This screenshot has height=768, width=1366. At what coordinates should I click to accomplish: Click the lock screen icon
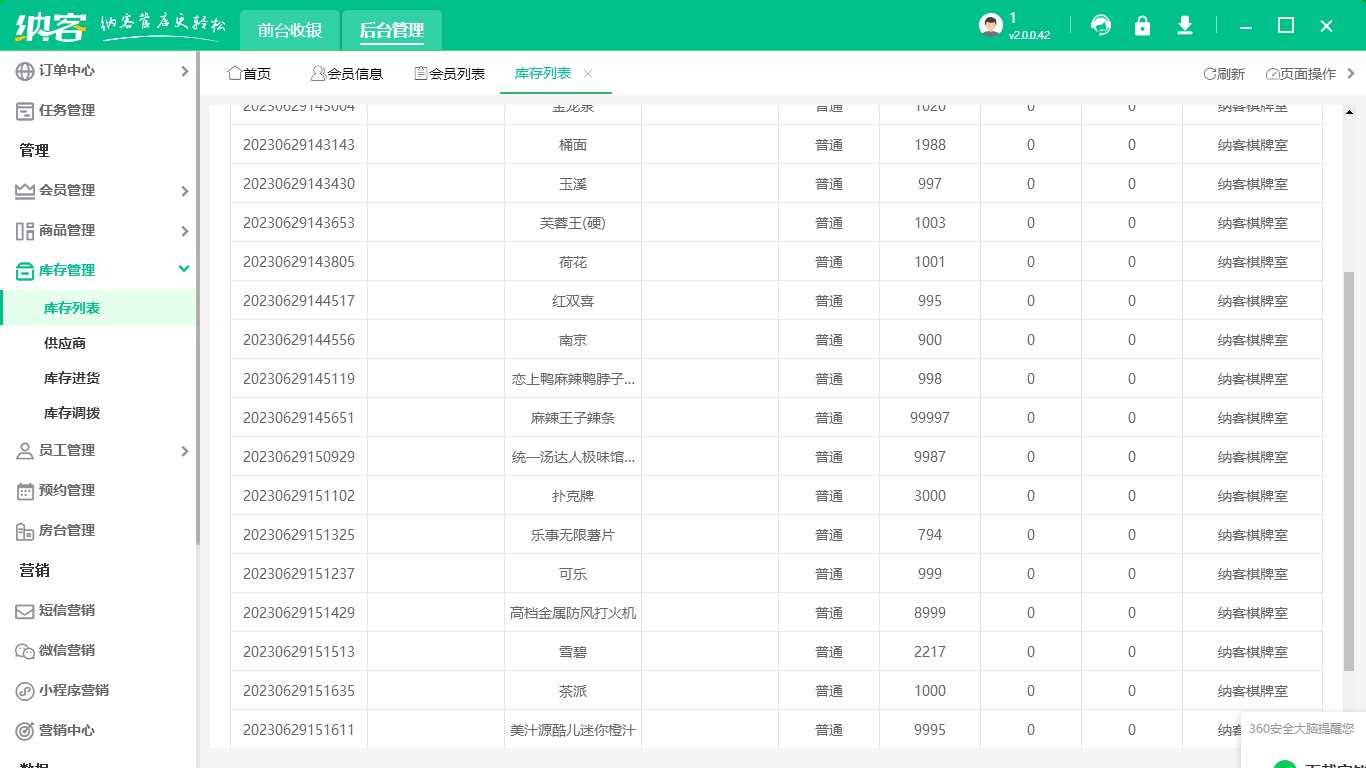tap(1142, 26)
